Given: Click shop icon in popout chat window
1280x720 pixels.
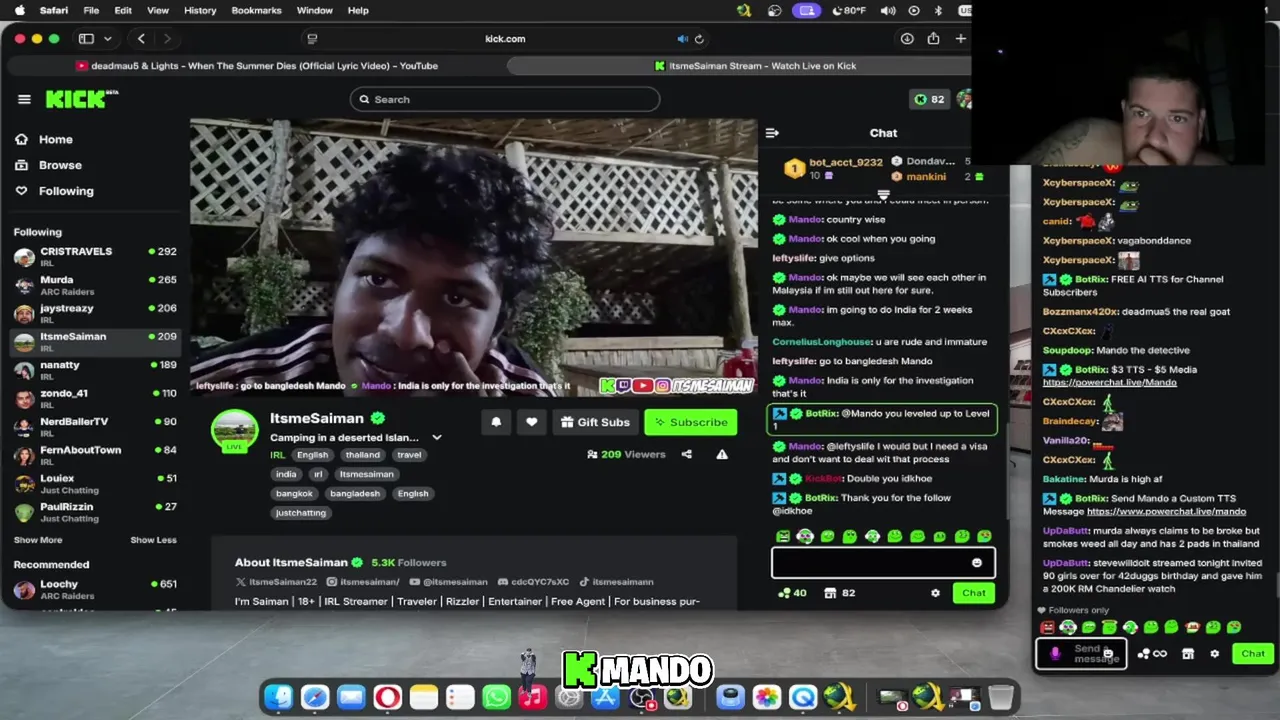Looking at the screenshot, I should pos(1188,654).
